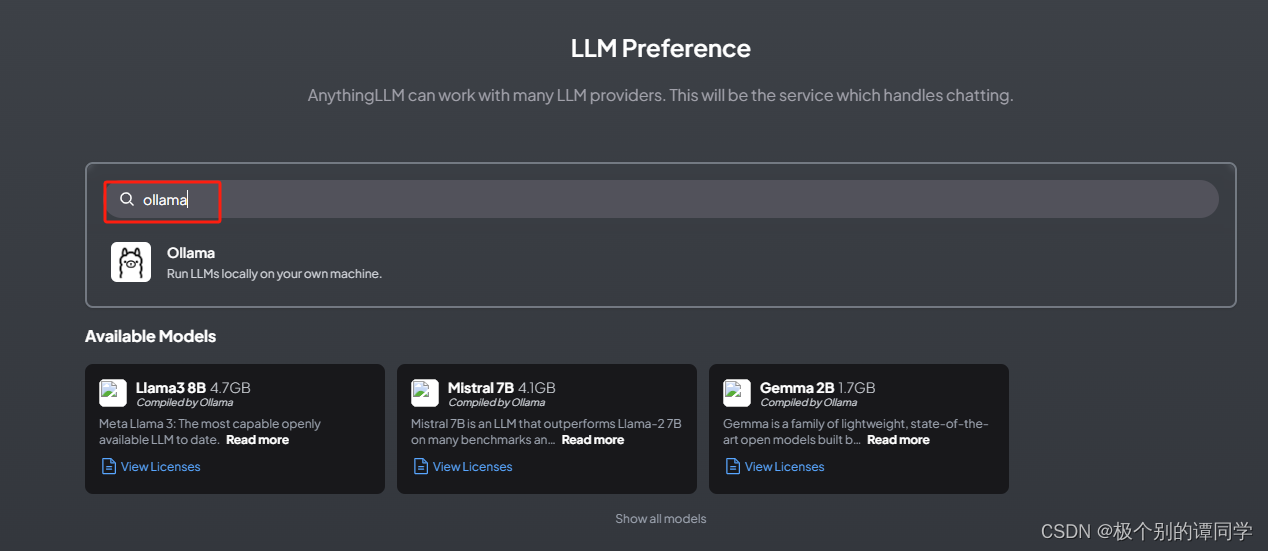This screenshot has height=551, width=1268.
Task: Click license document icon on Llama3 card
Action: tap(109, 466)
